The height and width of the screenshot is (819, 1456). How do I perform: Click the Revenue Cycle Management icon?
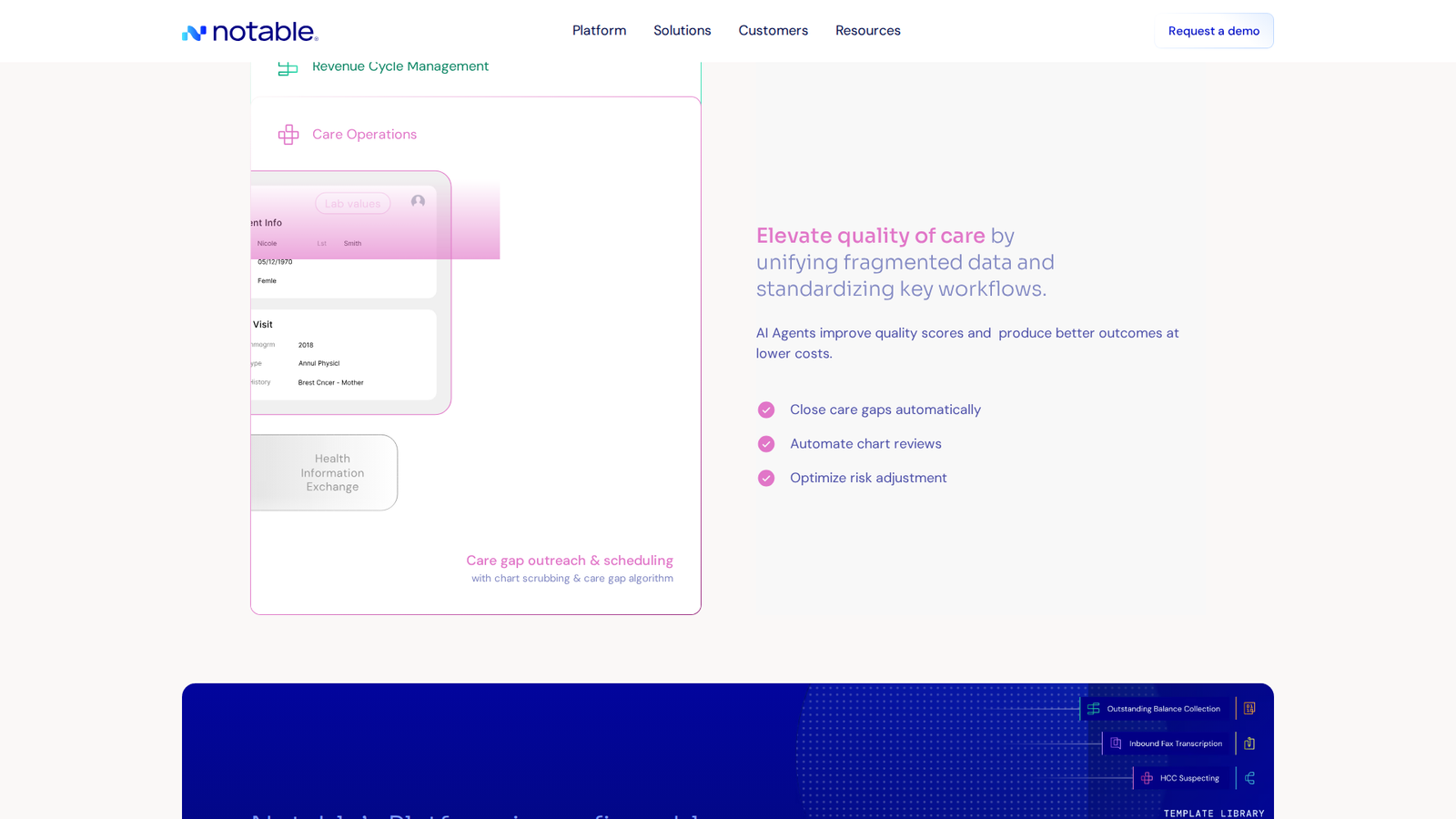tap(288, 68)
